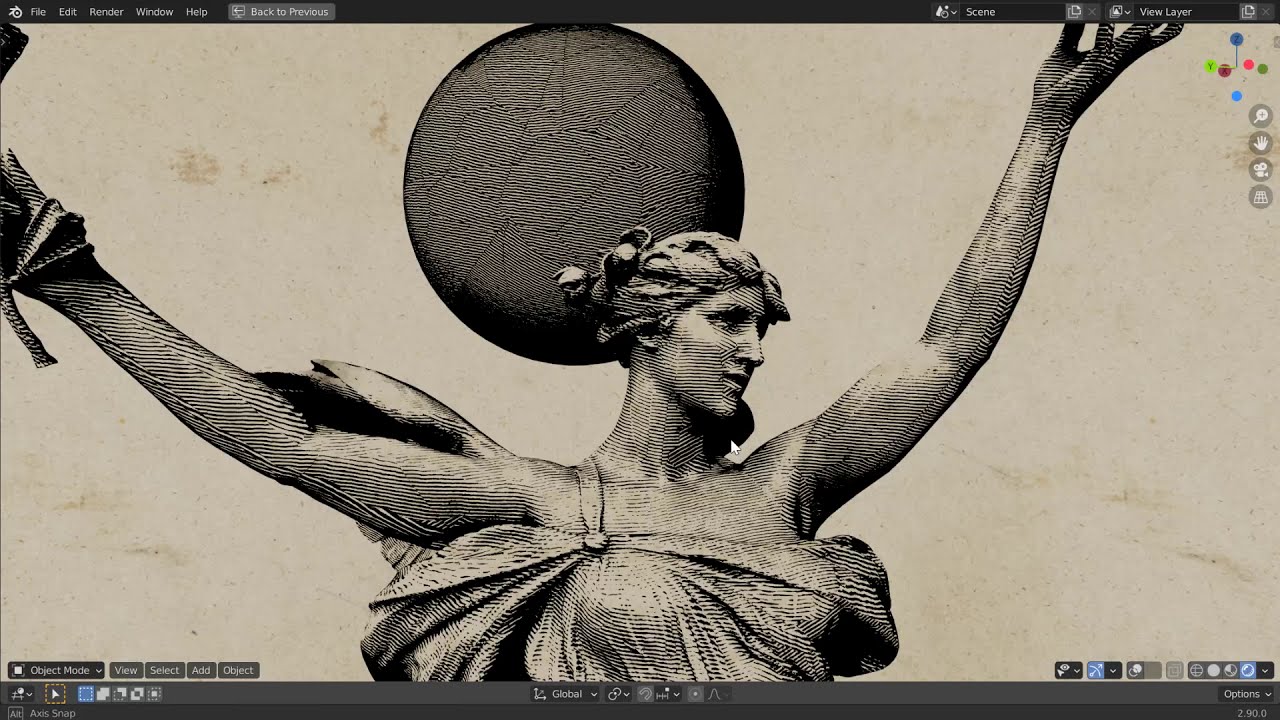Image resolution: width=1280 pixels, height=720 pixels.
Task: Click the Alt key hint icon
Action: (x=15, y=713)
